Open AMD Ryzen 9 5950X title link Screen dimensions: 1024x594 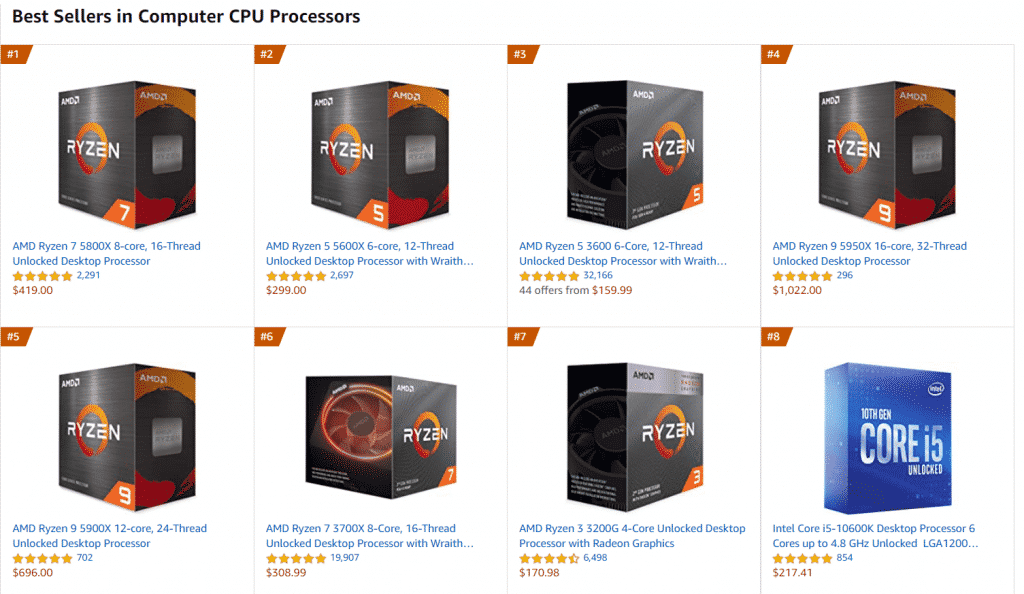point(869,253)
